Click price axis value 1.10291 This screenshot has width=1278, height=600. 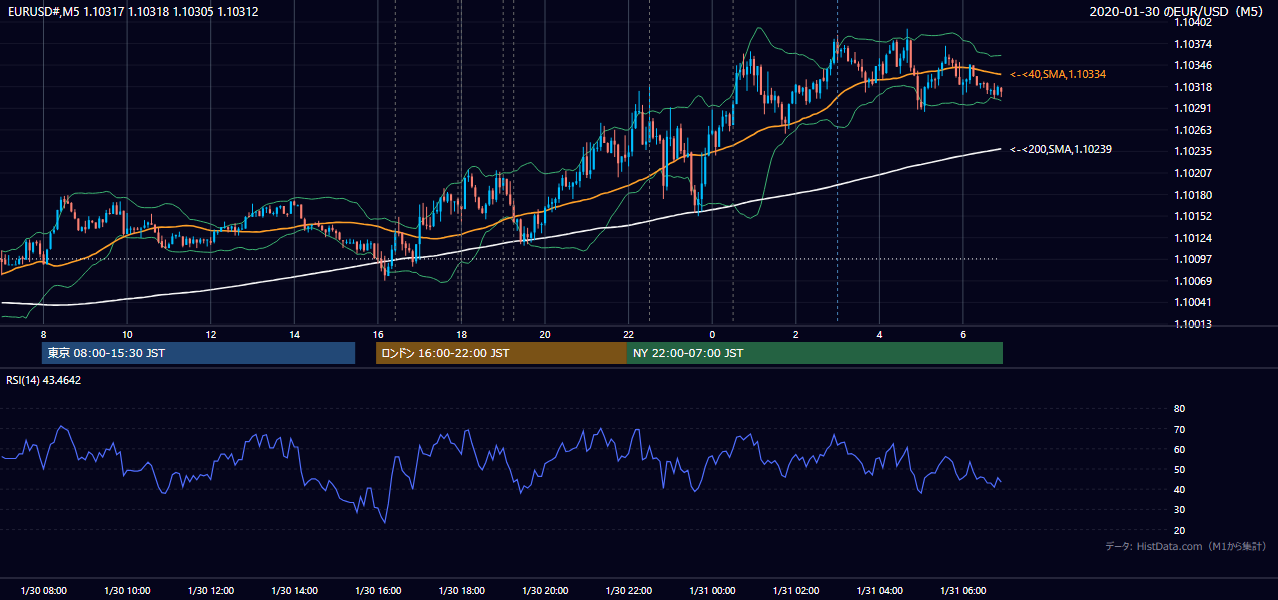click(1194, 108)
